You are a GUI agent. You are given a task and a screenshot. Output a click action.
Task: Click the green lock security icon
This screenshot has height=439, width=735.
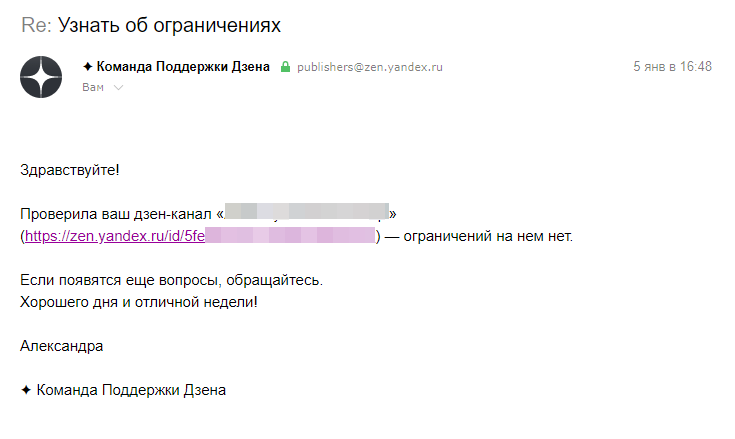(x=285, y=67)
